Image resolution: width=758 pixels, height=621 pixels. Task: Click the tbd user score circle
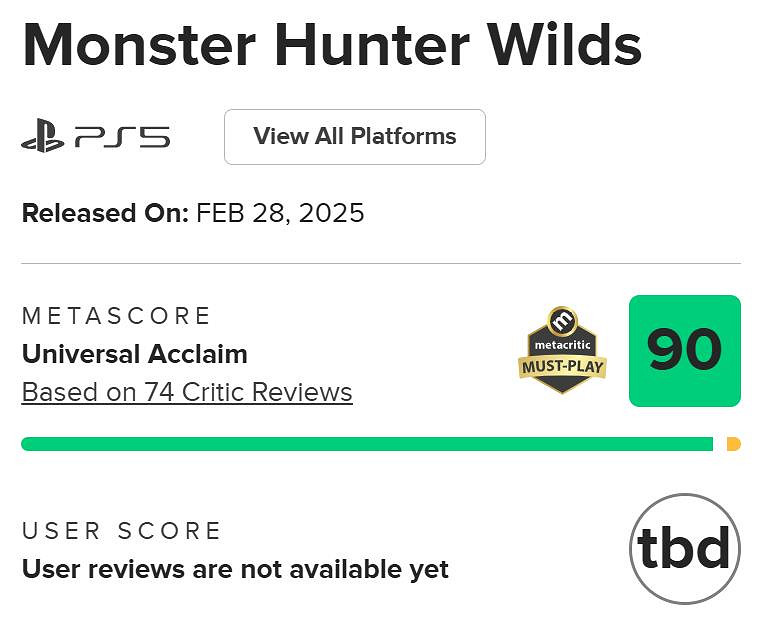(x=685, y=548)
